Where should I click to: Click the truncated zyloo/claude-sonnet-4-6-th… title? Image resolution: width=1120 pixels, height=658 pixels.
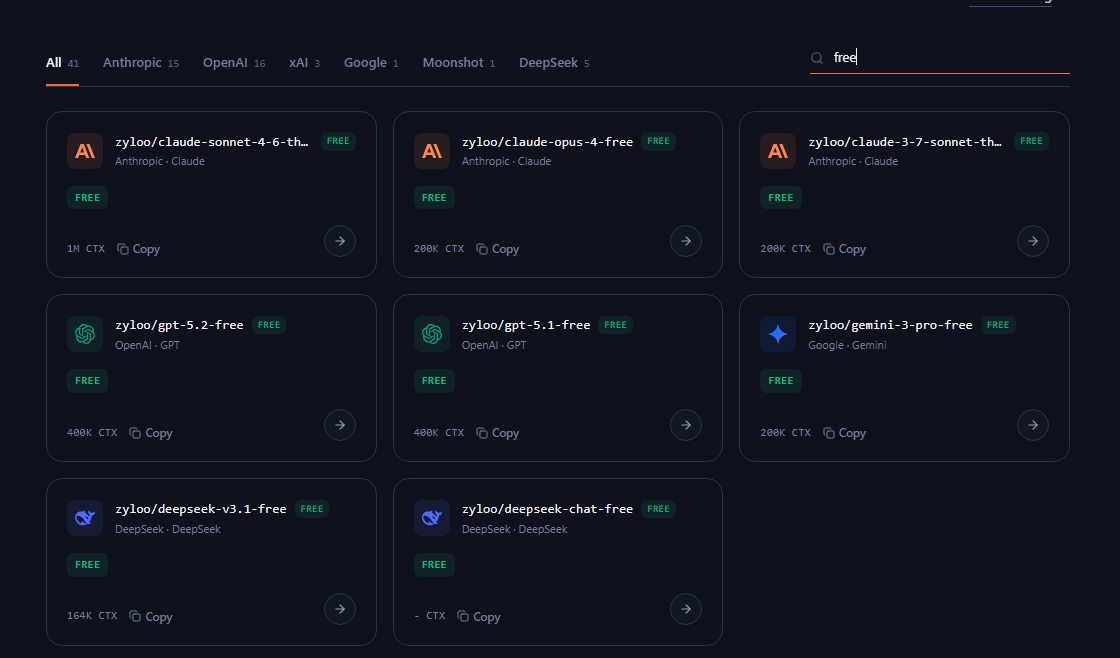[211, 141]
